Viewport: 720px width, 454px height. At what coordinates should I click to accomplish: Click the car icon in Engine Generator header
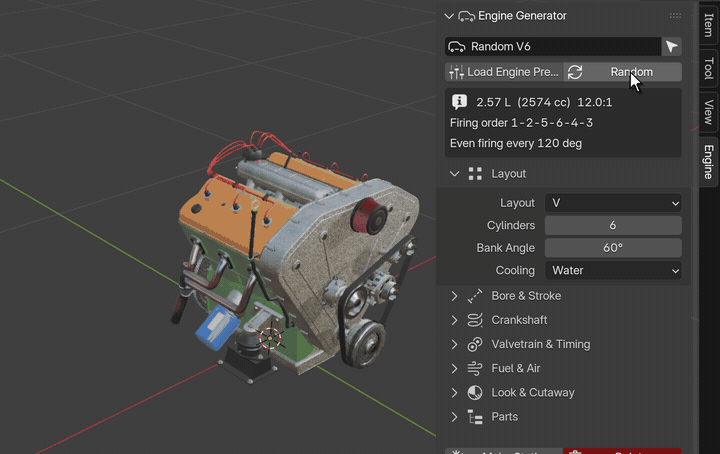point(467,17)
